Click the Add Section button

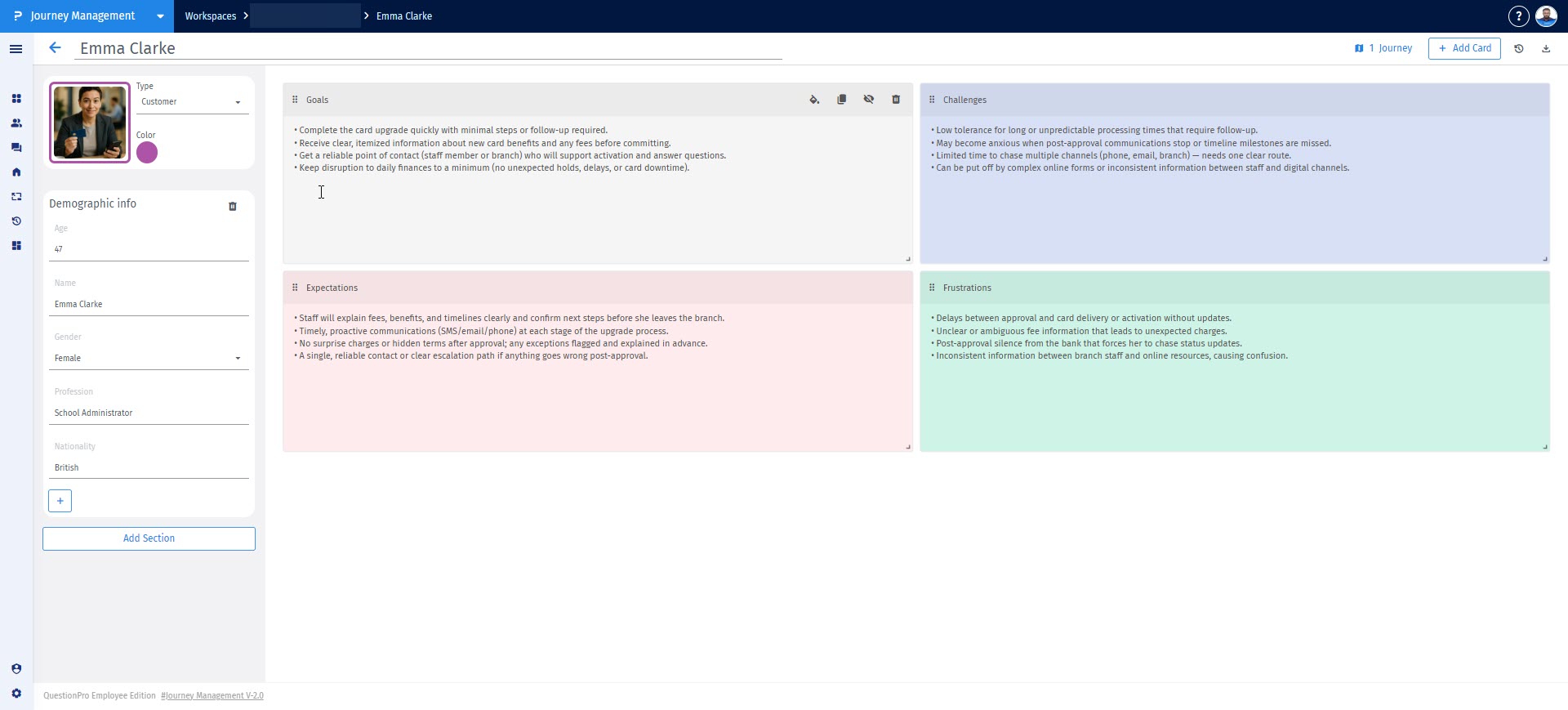(x=149, y=538)
